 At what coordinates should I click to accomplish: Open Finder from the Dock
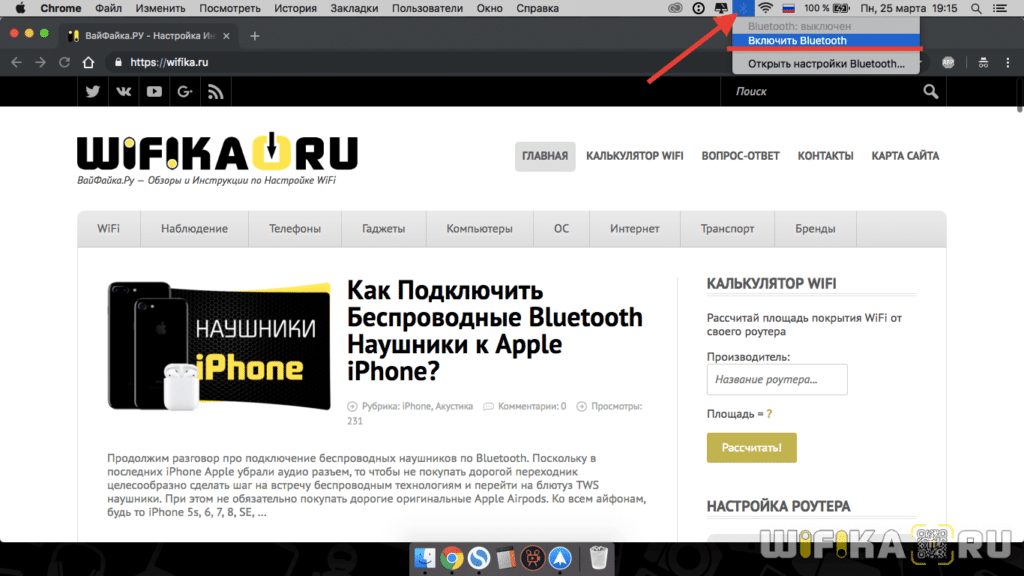pos(426,557)
